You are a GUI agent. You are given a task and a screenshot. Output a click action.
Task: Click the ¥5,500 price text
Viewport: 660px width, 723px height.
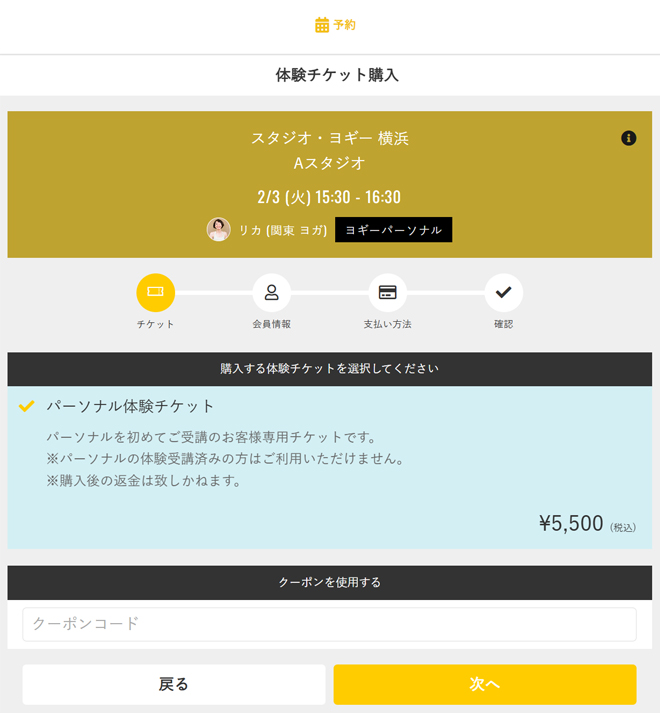point(571,524)
